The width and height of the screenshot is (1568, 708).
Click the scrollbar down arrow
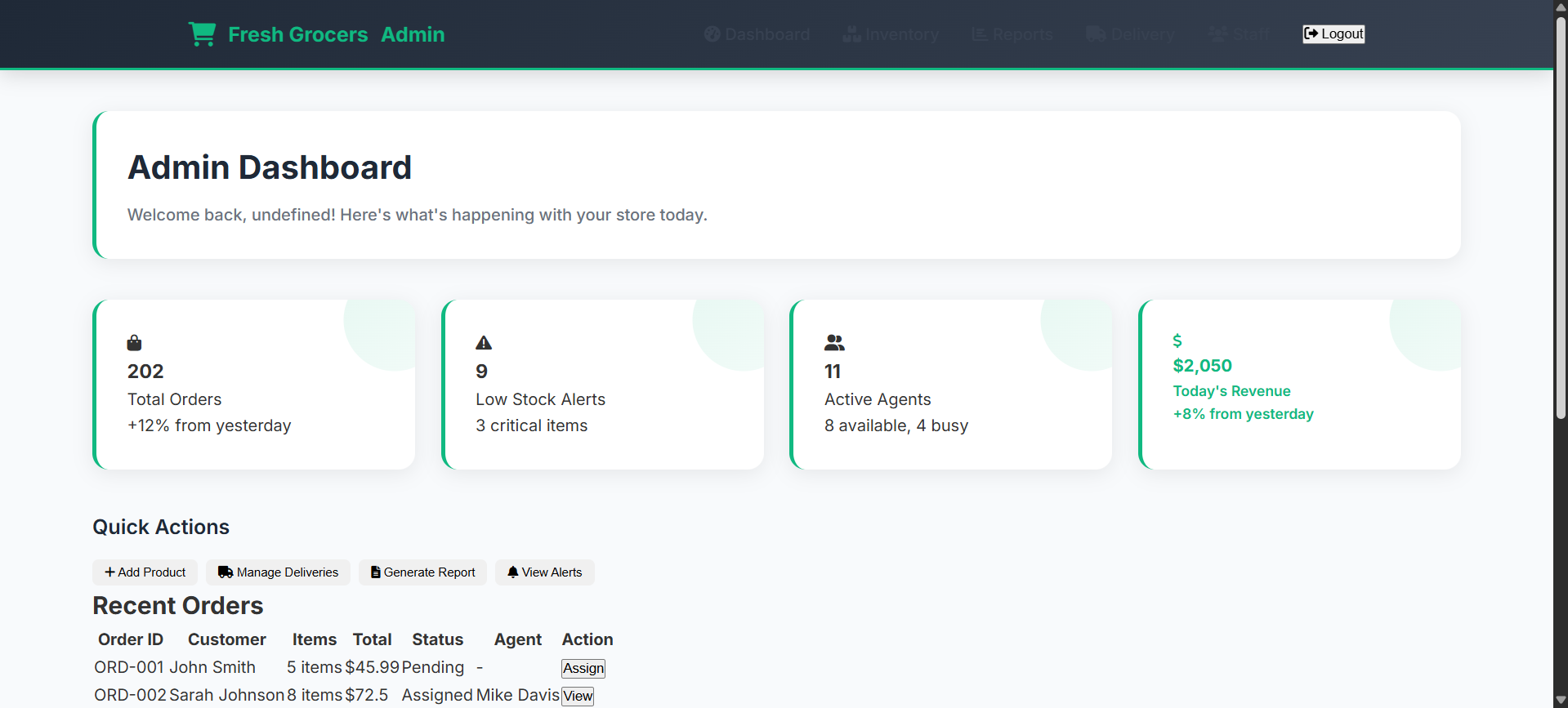point(1561,701)
